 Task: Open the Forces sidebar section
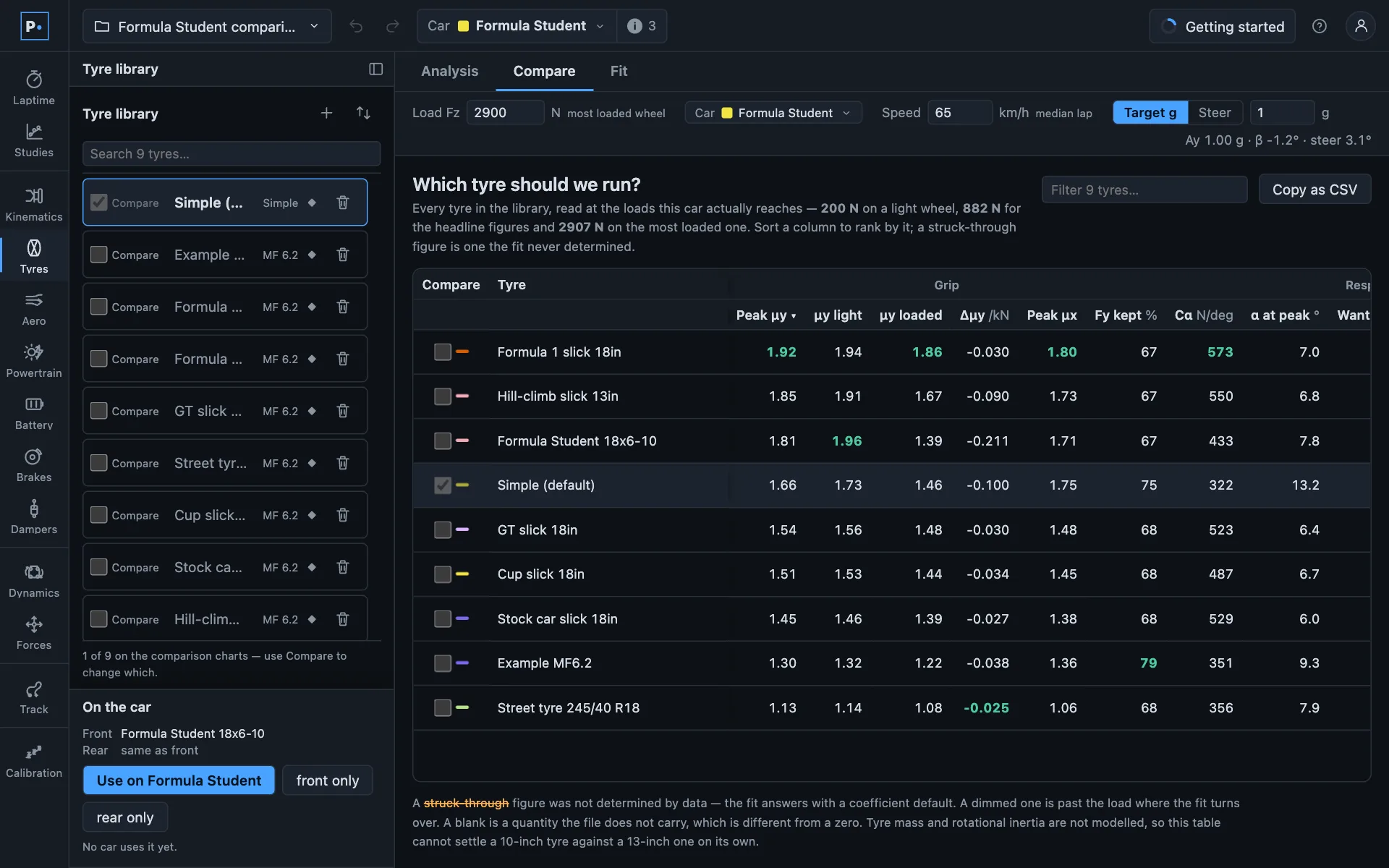point(34,633)
